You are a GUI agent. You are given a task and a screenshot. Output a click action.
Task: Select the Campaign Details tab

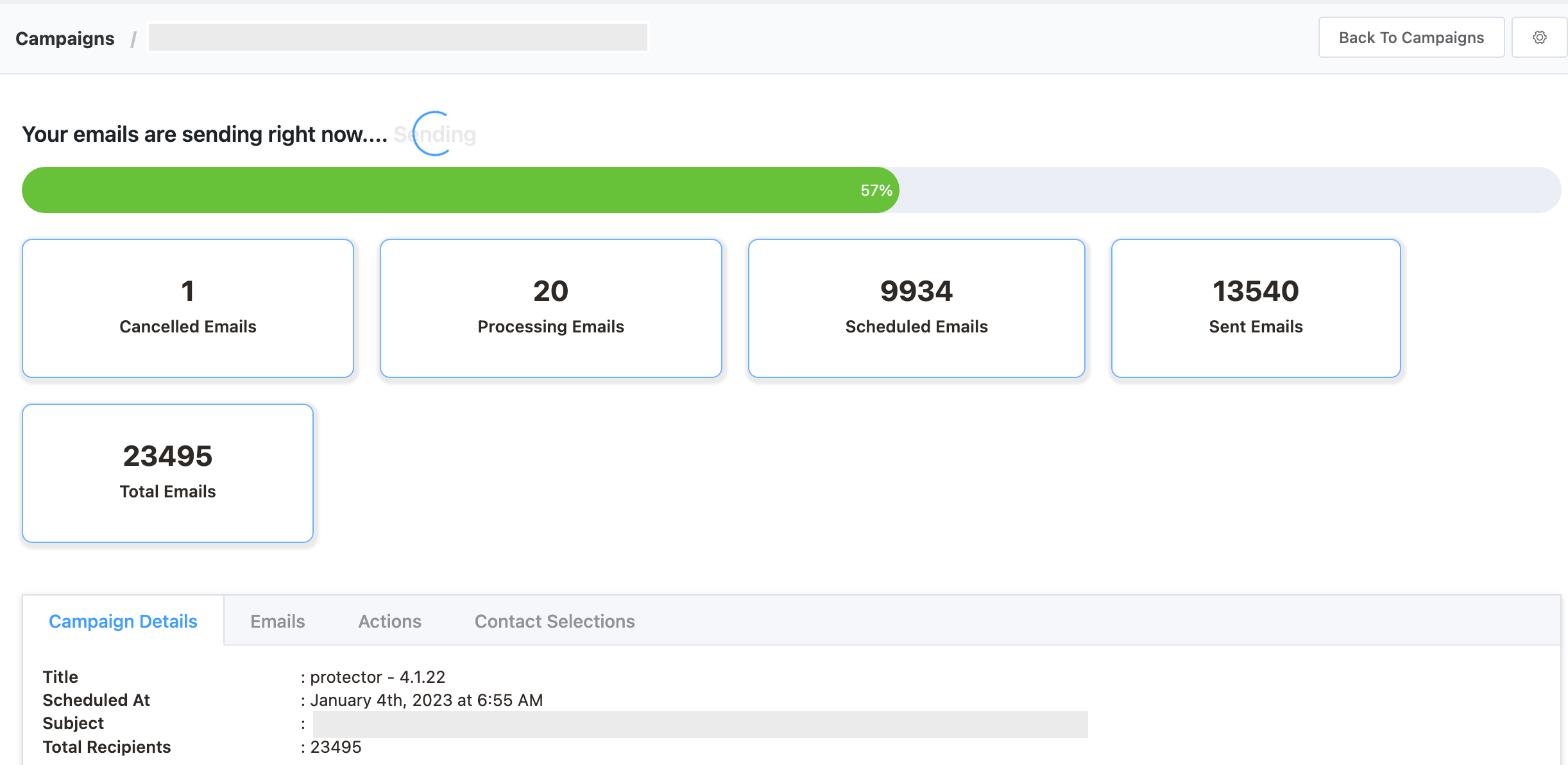click(123, 621)
